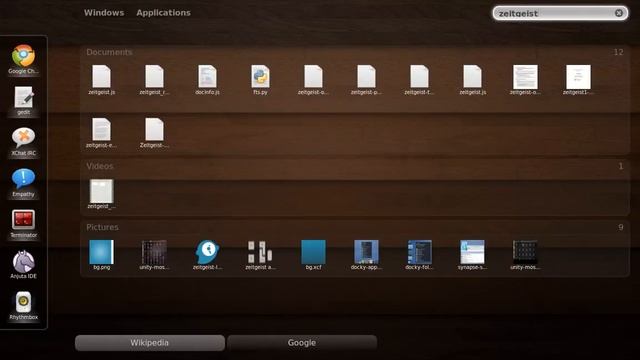640x360 pixels.
Task: Click the Pictures result count 9
Action: click(620, 227)
